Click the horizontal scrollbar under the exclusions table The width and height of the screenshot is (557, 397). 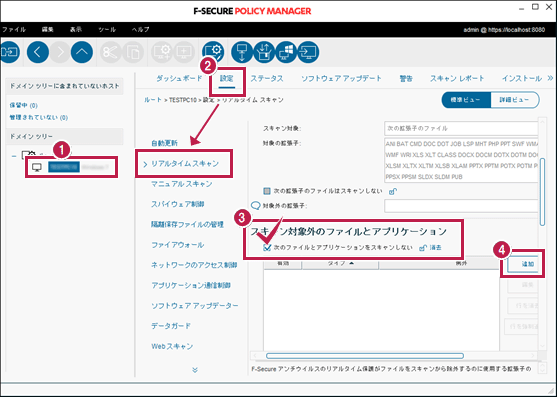point(365,356)
